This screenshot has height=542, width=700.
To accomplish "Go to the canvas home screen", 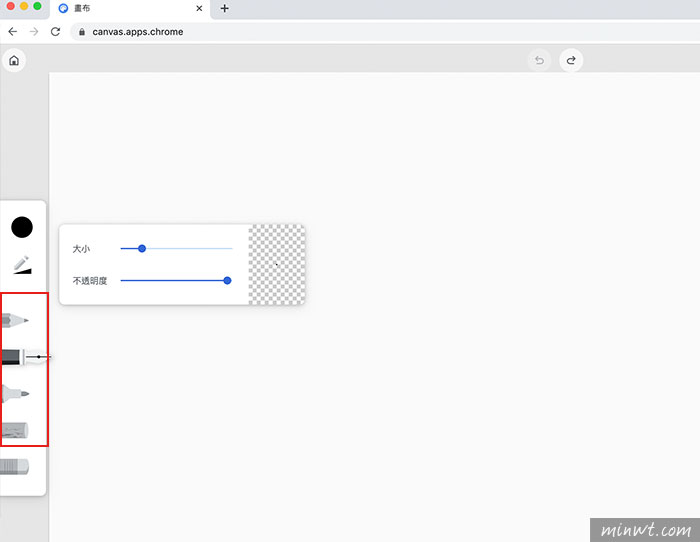I will 14,60.
